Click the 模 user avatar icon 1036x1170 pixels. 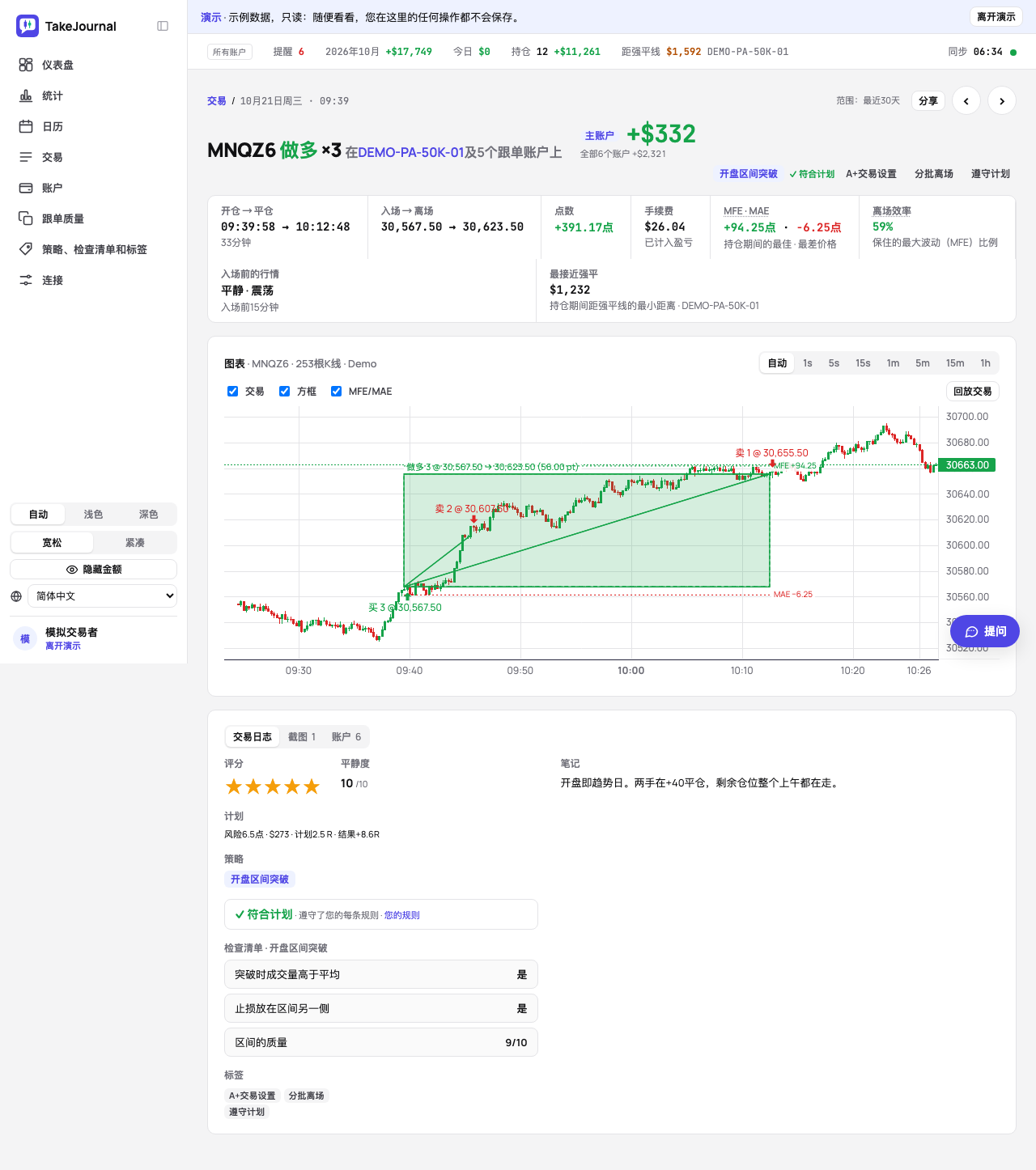pos(25,638)
